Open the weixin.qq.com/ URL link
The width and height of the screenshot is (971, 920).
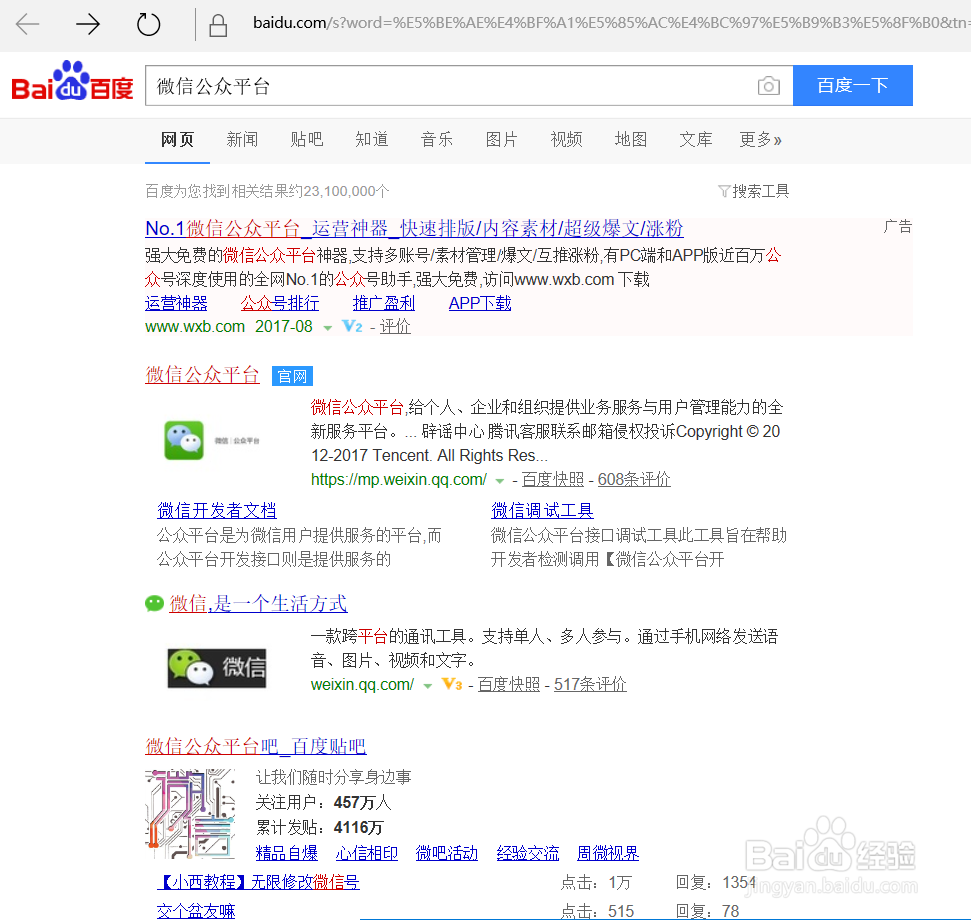(362, 684)
